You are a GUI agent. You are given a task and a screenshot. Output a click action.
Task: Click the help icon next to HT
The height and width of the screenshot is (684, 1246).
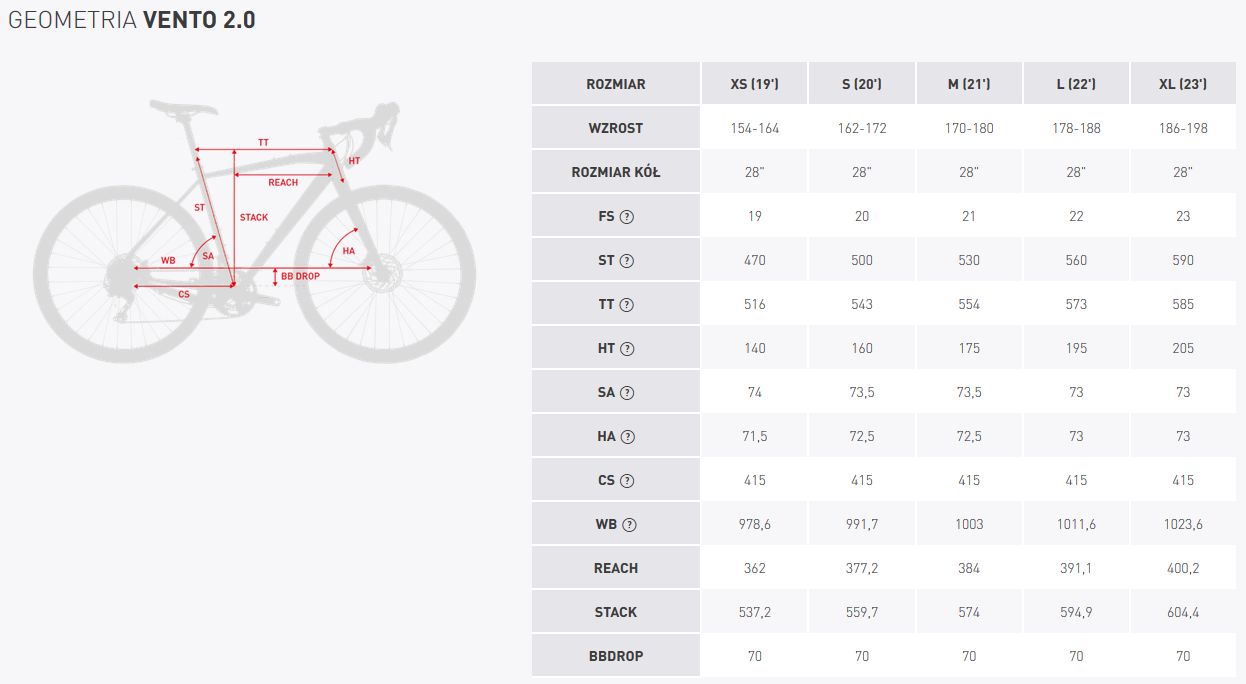click(x=627, y=348)
